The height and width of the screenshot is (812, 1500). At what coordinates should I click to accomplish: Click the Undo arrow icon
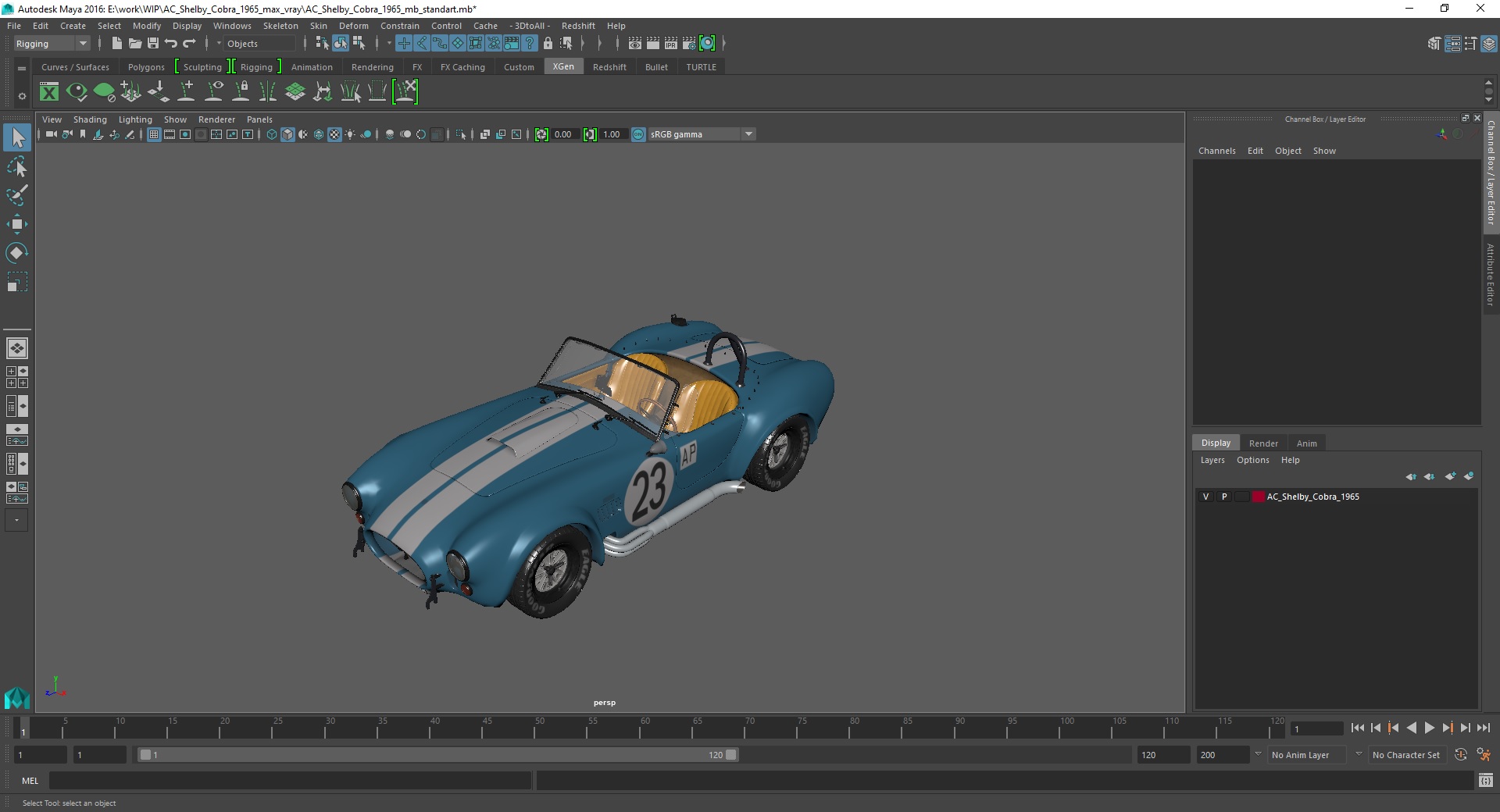click(x=171, y=44)
